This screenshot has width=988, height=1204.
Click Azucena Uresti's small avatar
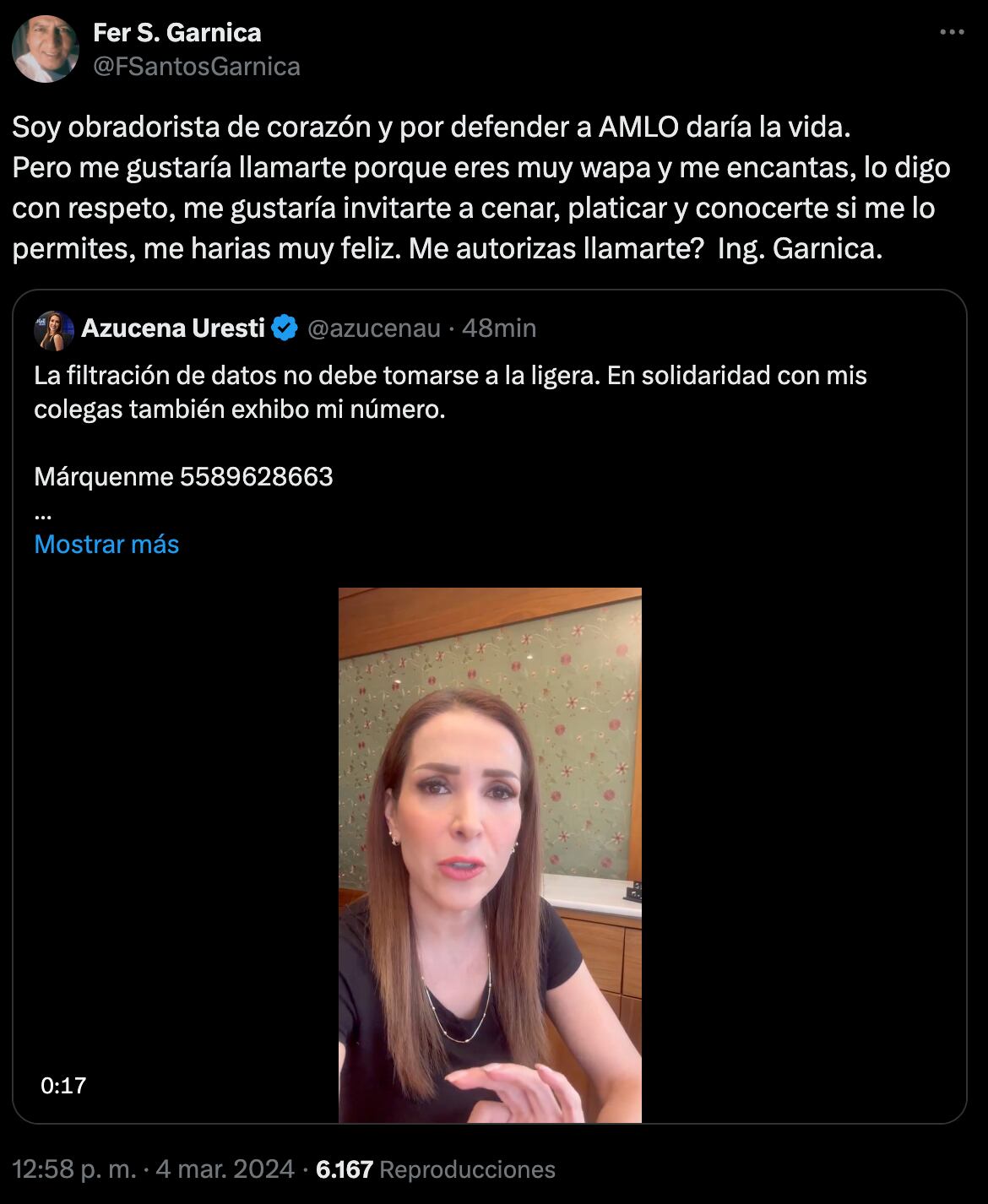click(54, 330)
